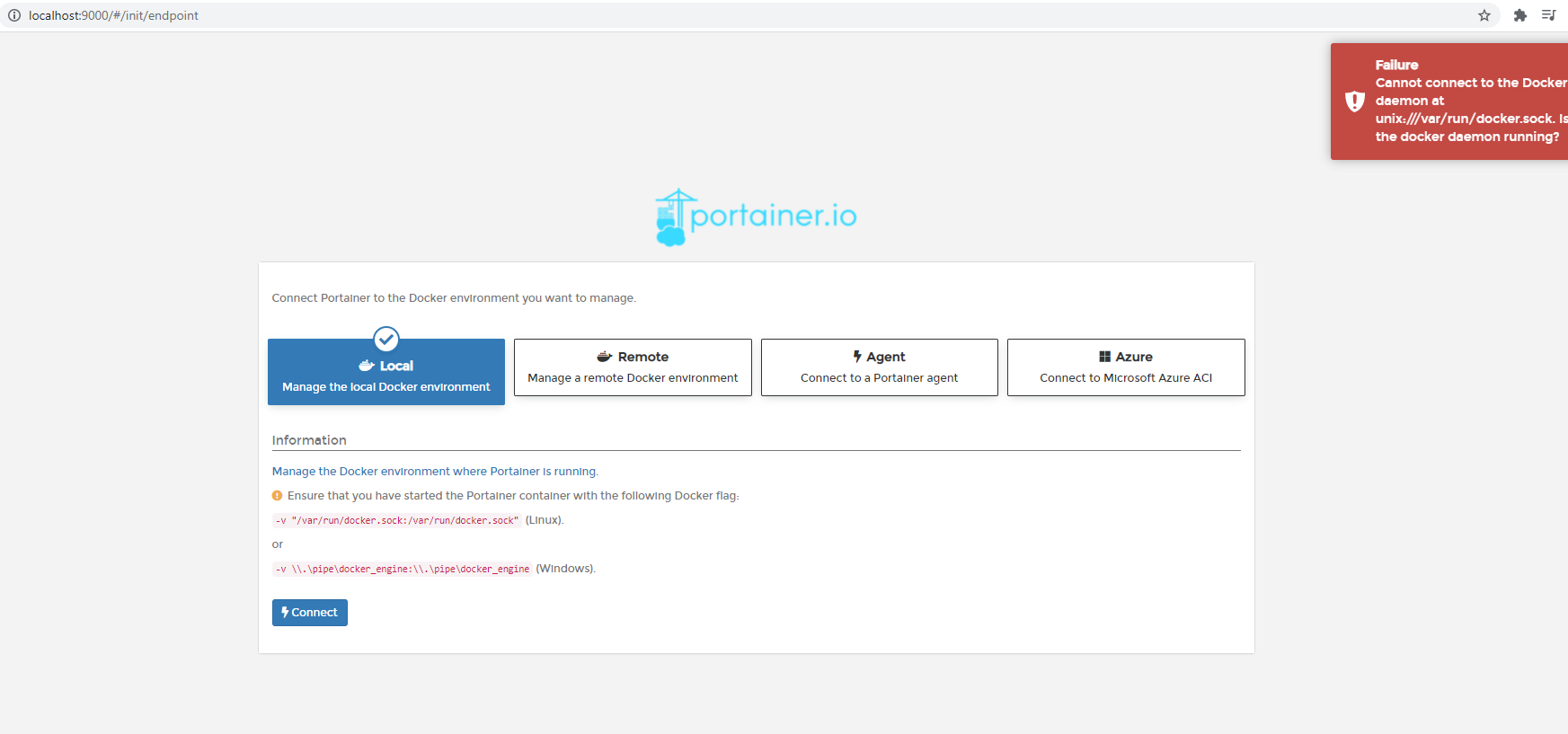1568x734 pixels.
Task: Click the Windows grid icon beside Azure
Action: pyautogui.click(x=1105, y=357)
